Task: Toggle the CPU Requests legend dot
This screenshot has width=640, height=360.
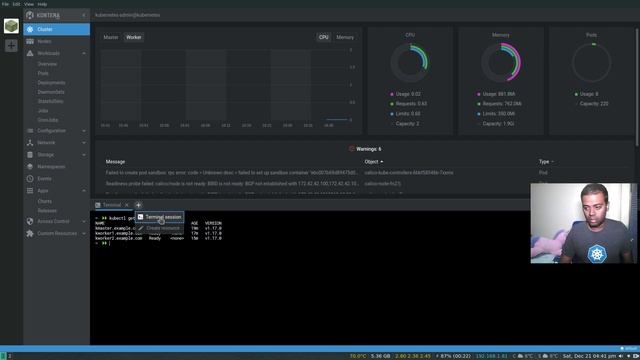Action: coord(392,104)
